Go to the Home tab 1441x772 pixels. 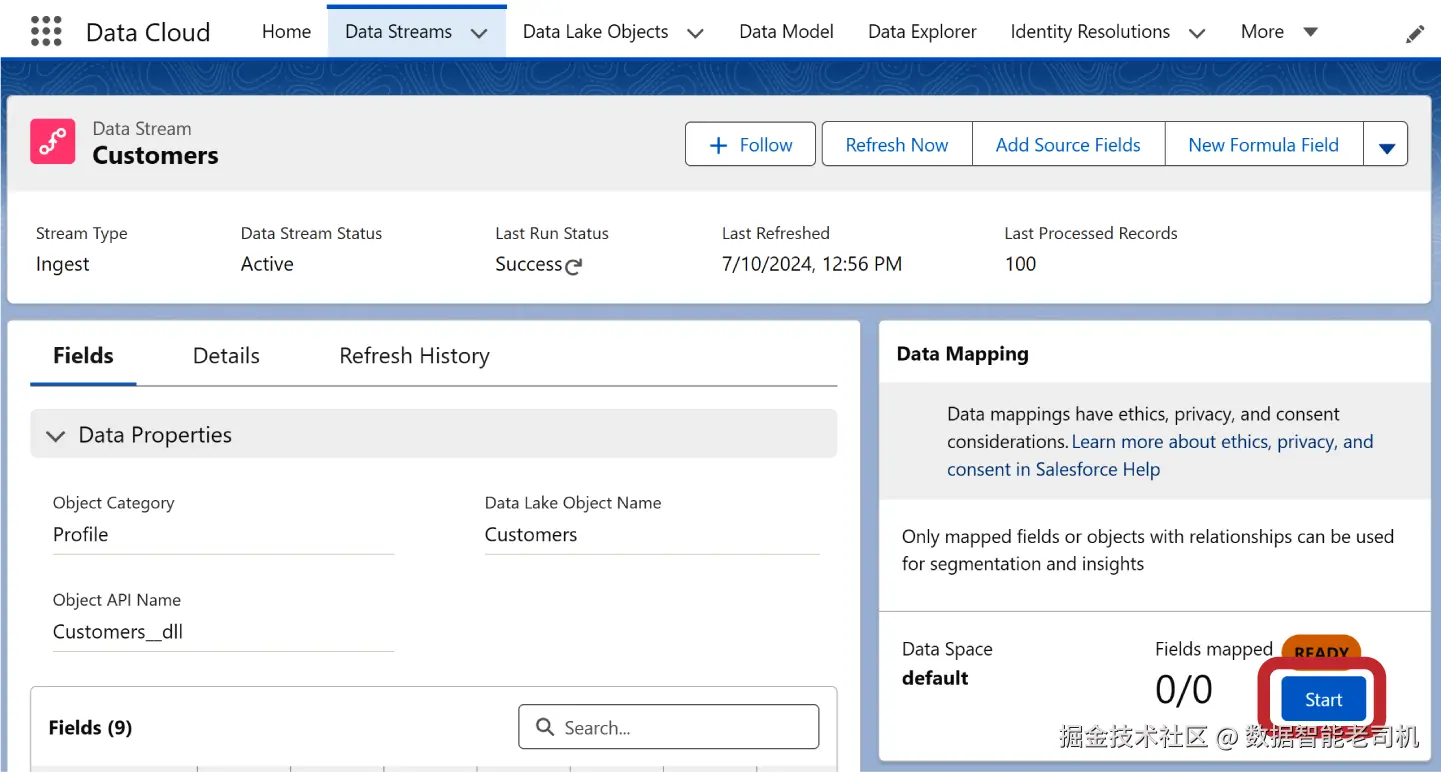coord(286,32)
